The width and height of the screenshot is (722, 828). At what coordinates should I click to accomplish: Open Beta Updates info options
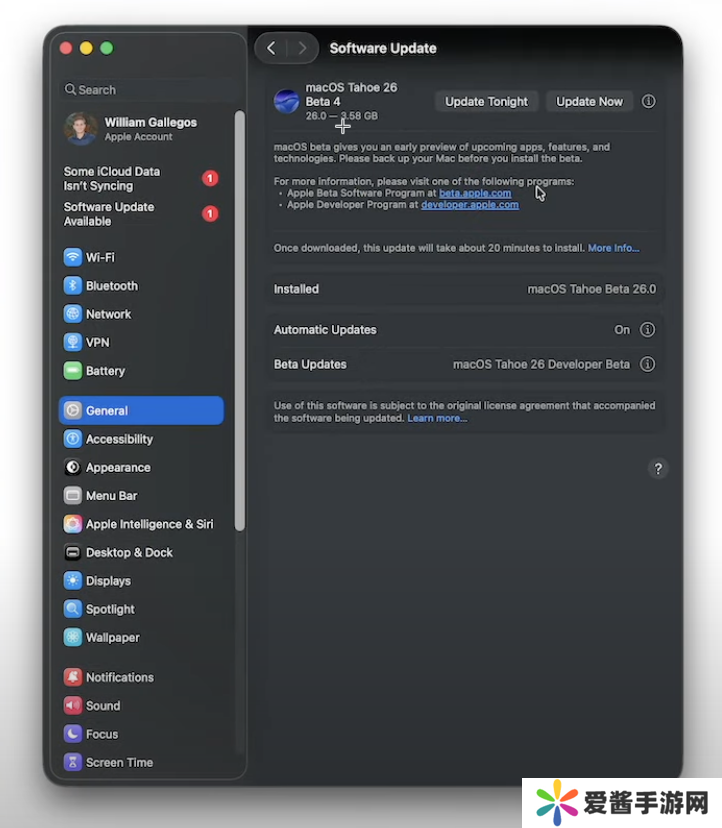point(647,365)
